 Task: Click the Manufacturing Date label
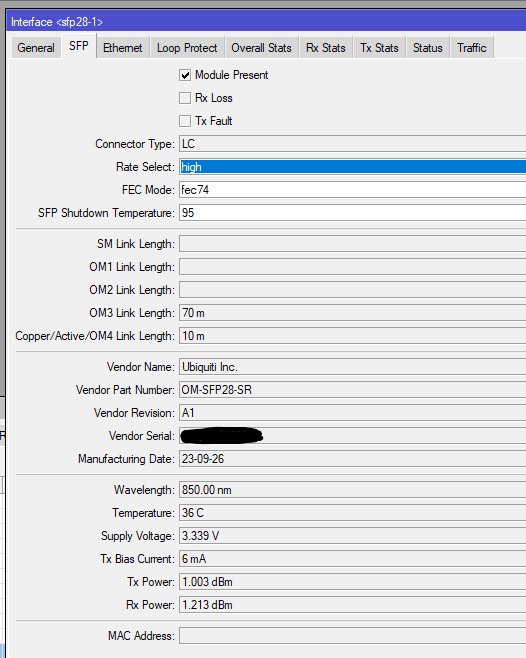coord(126,459)
